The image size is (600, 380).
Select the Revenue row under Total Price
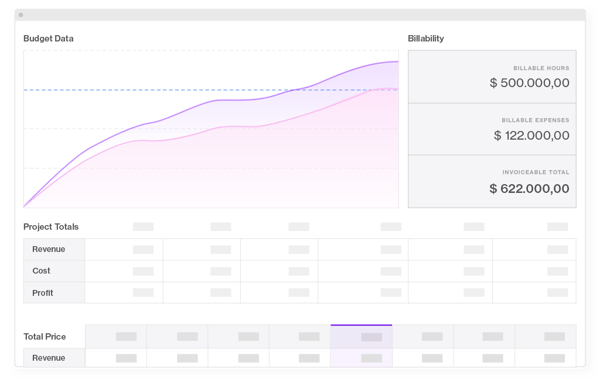(300, 358)
